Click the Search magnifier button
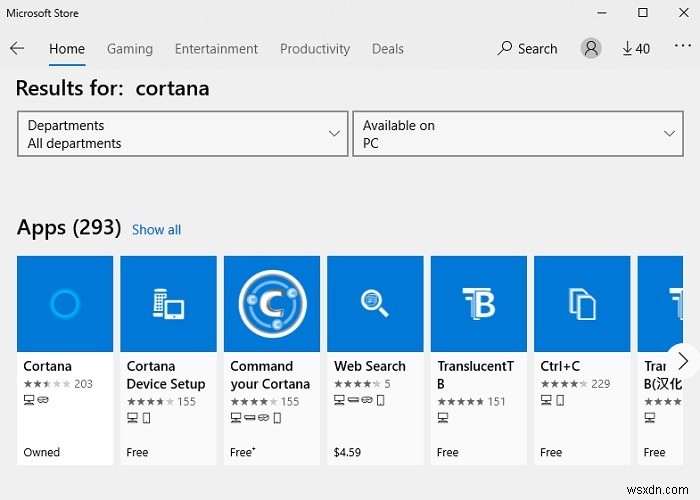Screen dimensions: 700x500 point(528,48)
